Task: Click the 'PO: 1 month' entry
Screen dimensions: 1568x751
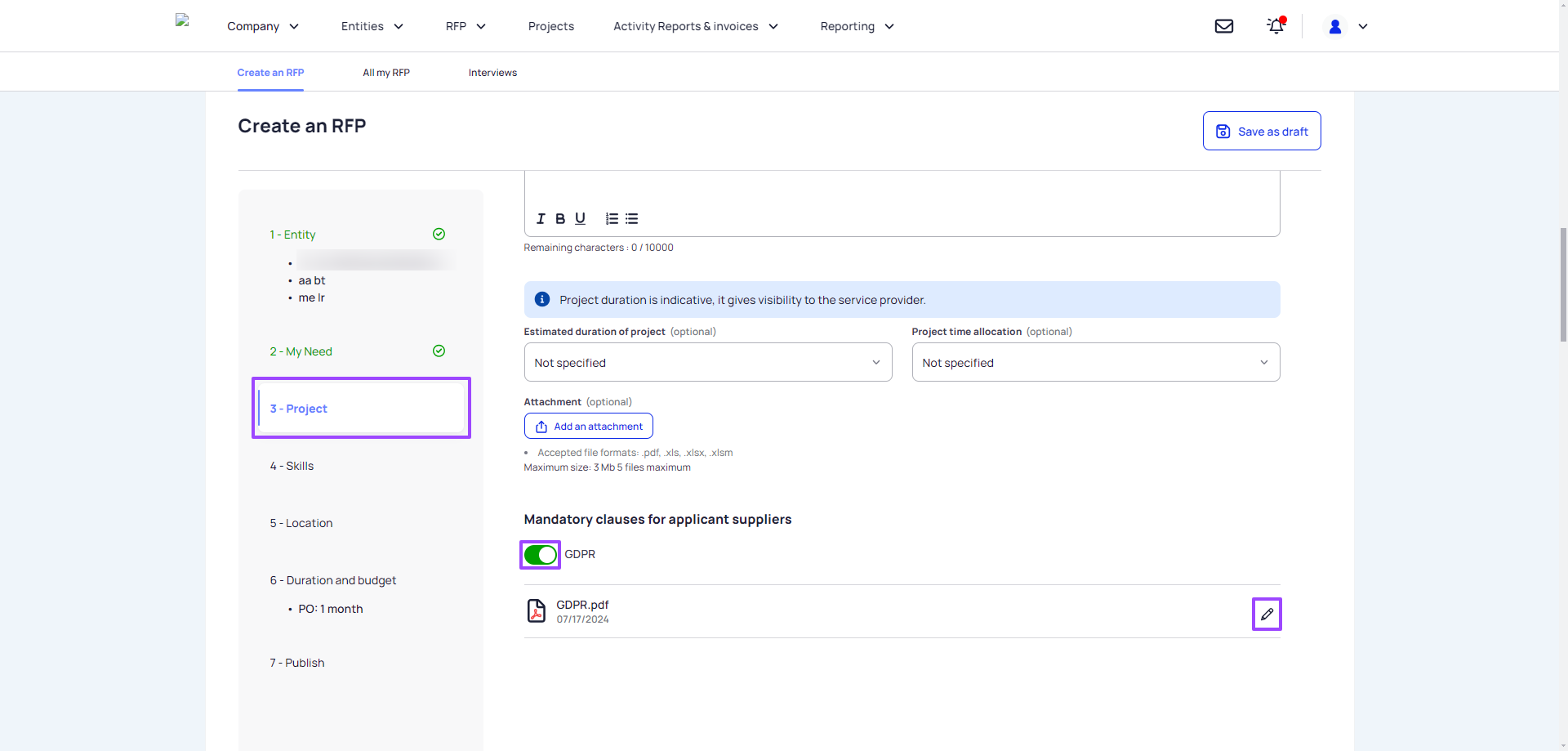Action: tap(330, 609)
